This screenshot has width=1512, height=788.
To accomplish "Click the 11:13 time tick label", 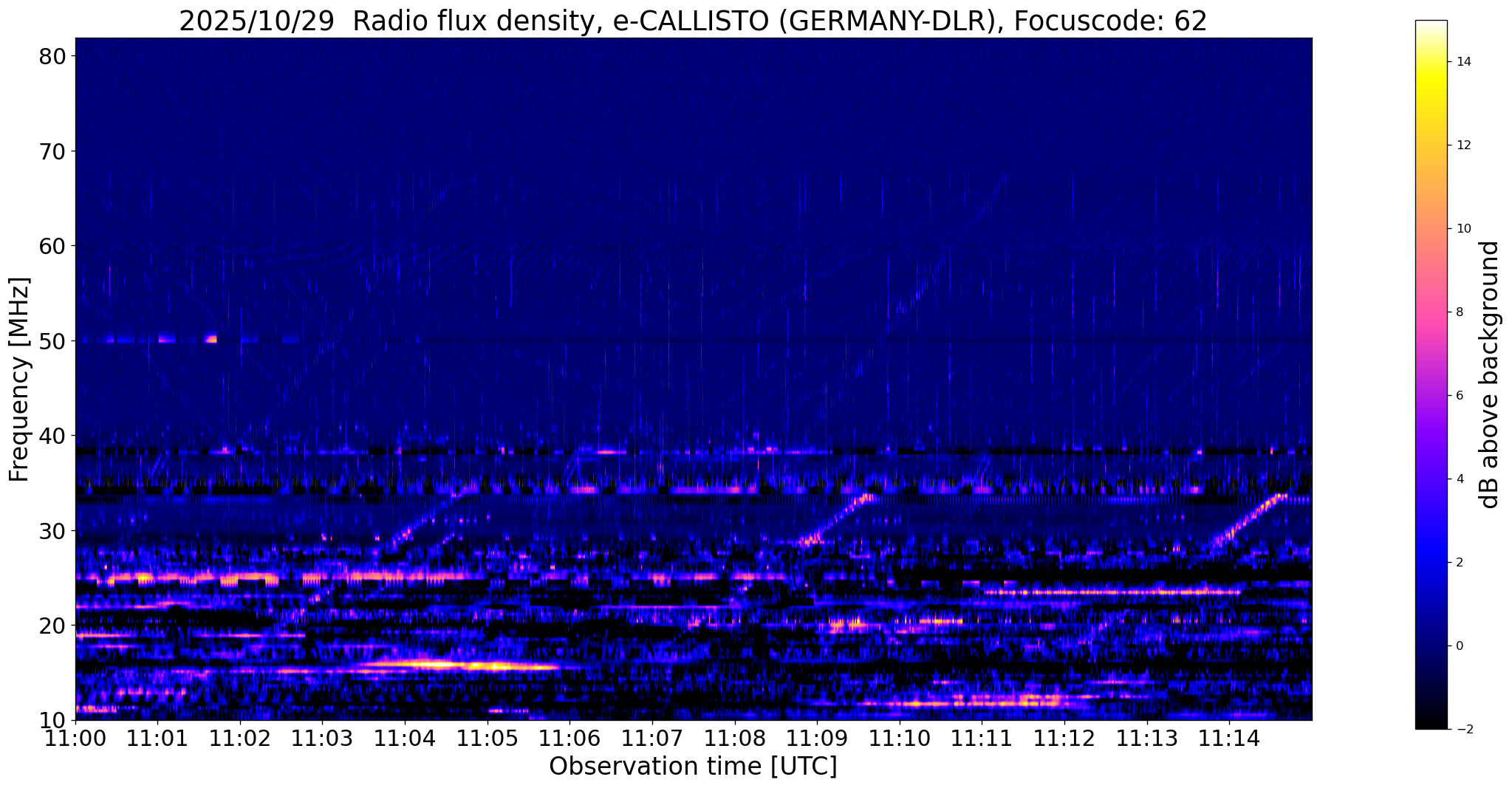I will tap(1147, 737).
